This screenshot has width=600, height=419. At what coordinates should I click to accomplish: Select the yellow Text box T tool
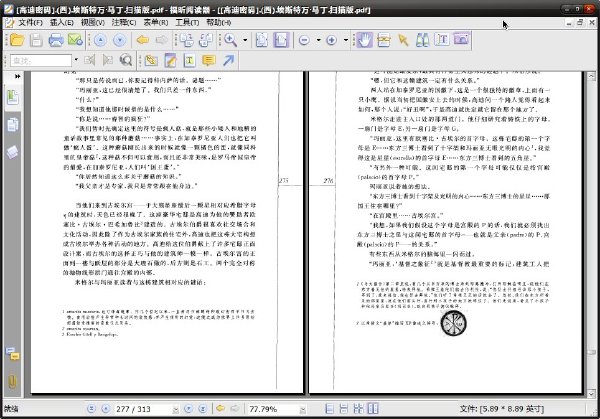click(189, 60)
